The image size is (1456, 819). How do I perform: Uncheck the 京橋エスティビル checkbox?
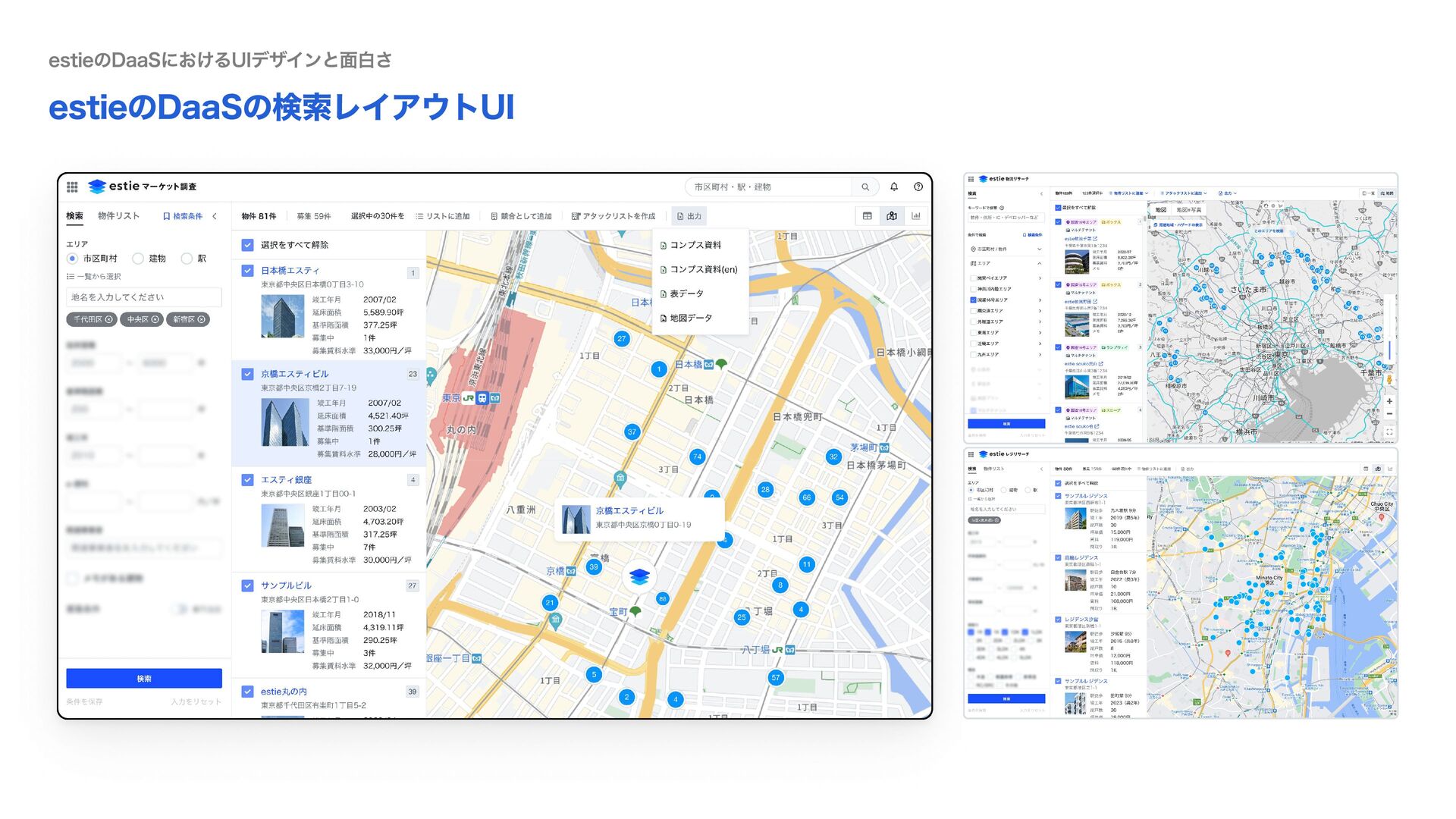pos(247,374)
